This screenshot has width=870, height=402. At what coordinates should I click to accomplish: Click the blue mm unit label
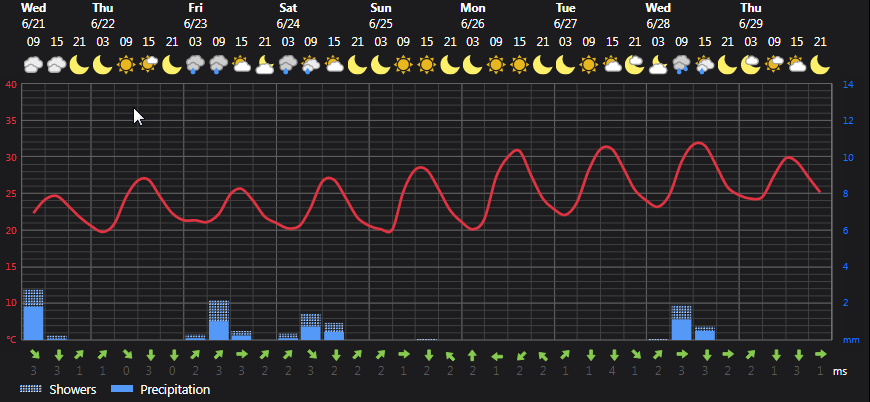click(851, 340)
